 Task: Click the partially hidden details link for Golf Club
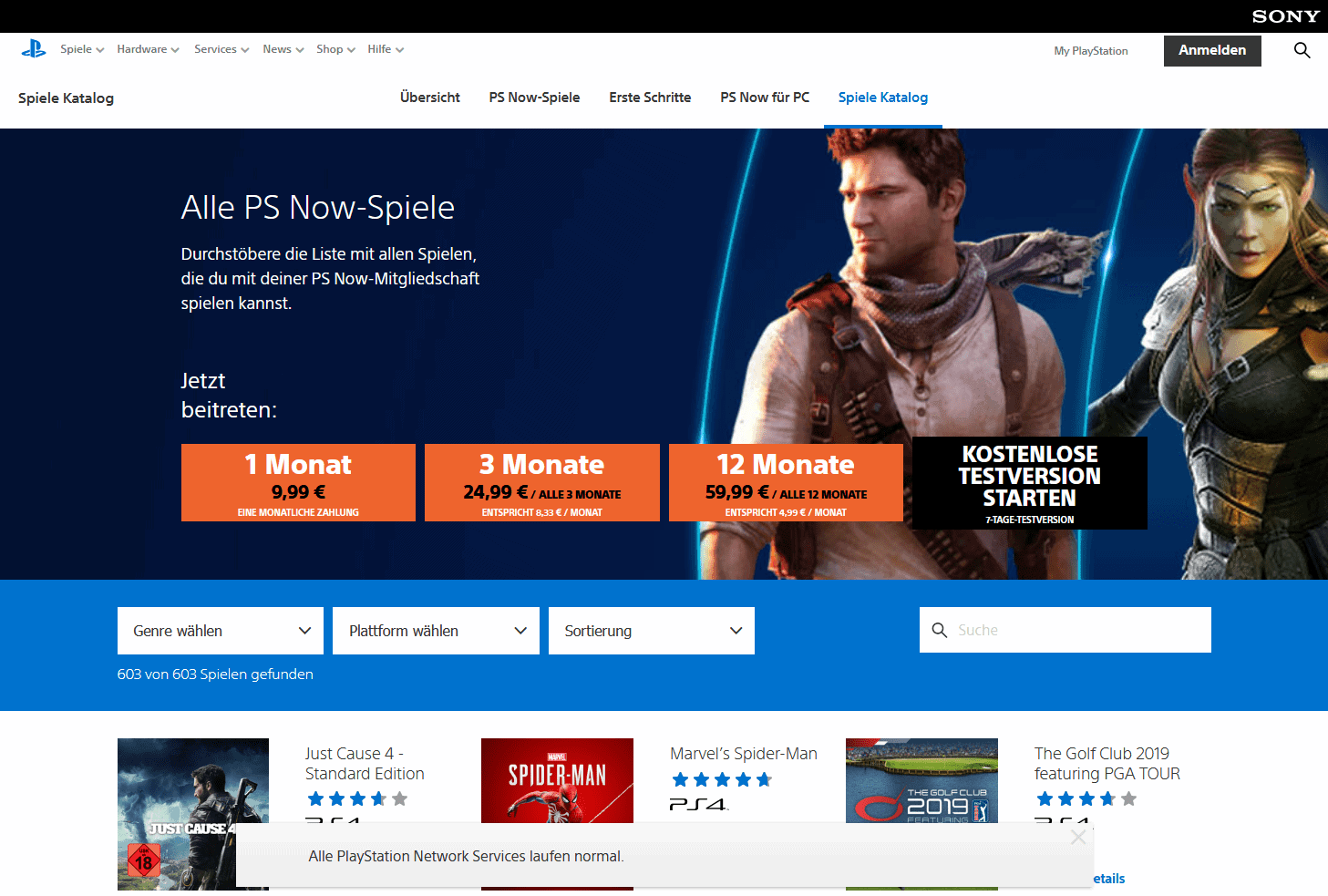(1109, 879)
